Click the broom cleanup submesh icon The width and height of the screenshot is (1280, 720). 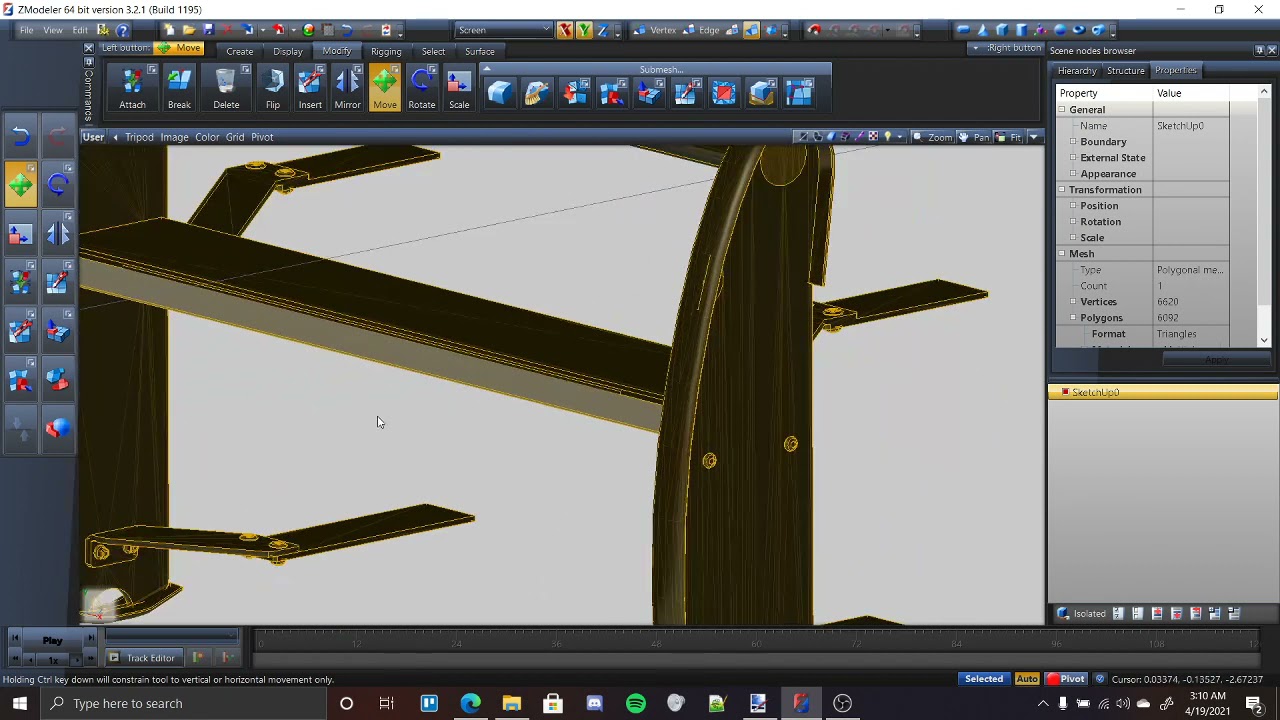[x=537, y=93]
